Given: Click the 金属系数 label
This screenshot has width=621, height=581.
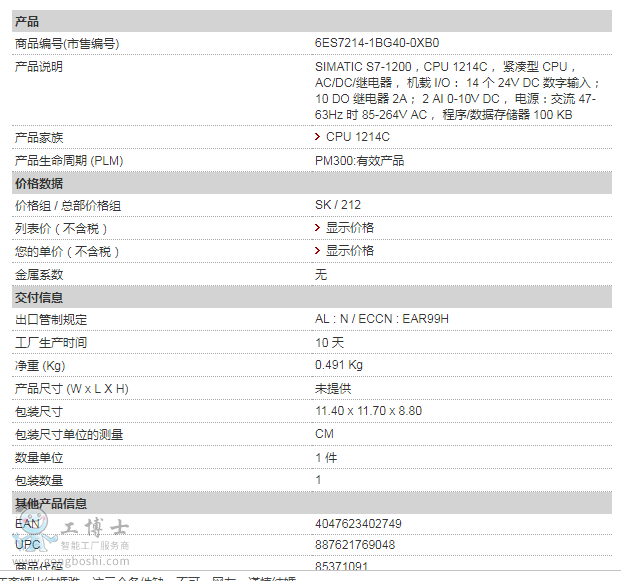Looking at the screenshot, I should (x=39, y=275).
